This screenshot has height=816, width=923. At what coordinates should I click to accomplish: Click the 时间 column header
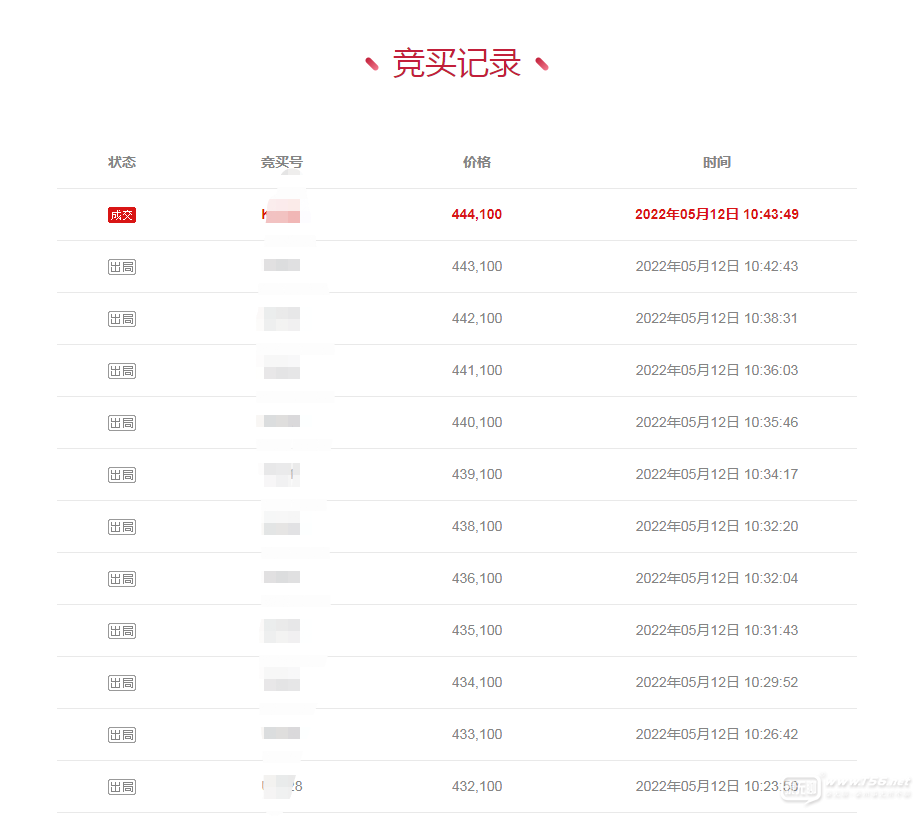pos(717,162)
